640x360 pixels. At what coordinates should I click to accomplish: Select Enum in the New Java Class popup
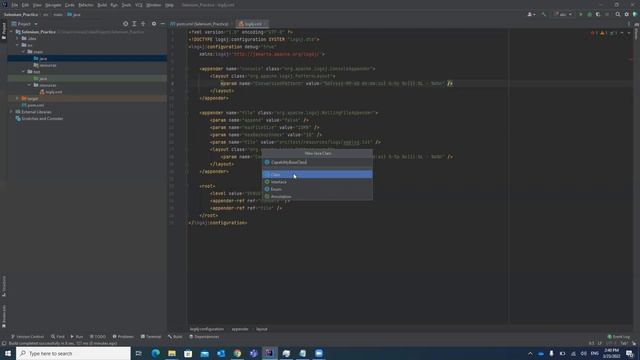(317, 189)
